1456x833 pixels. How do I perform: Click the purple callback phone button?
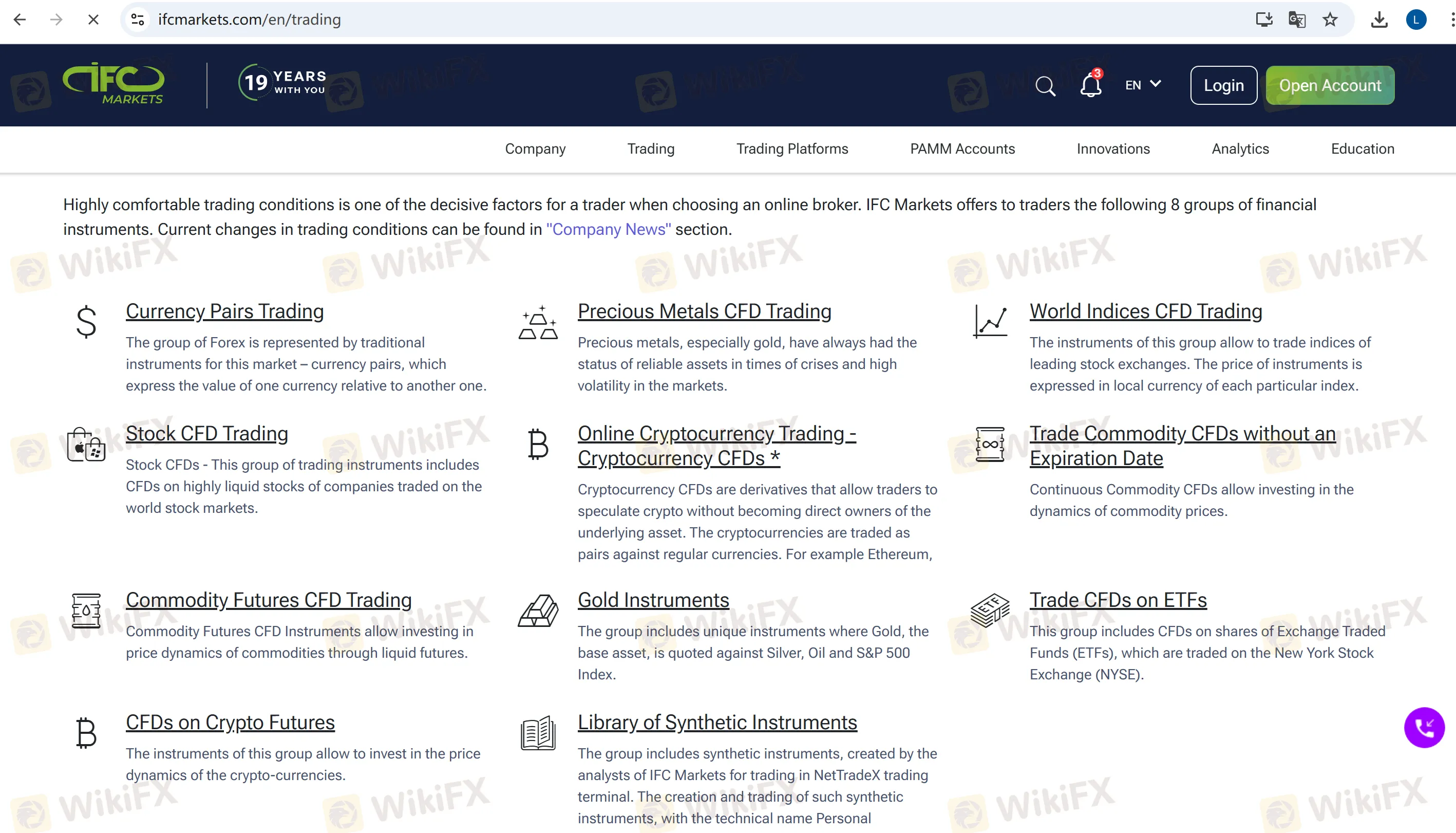pos(1424,728)
